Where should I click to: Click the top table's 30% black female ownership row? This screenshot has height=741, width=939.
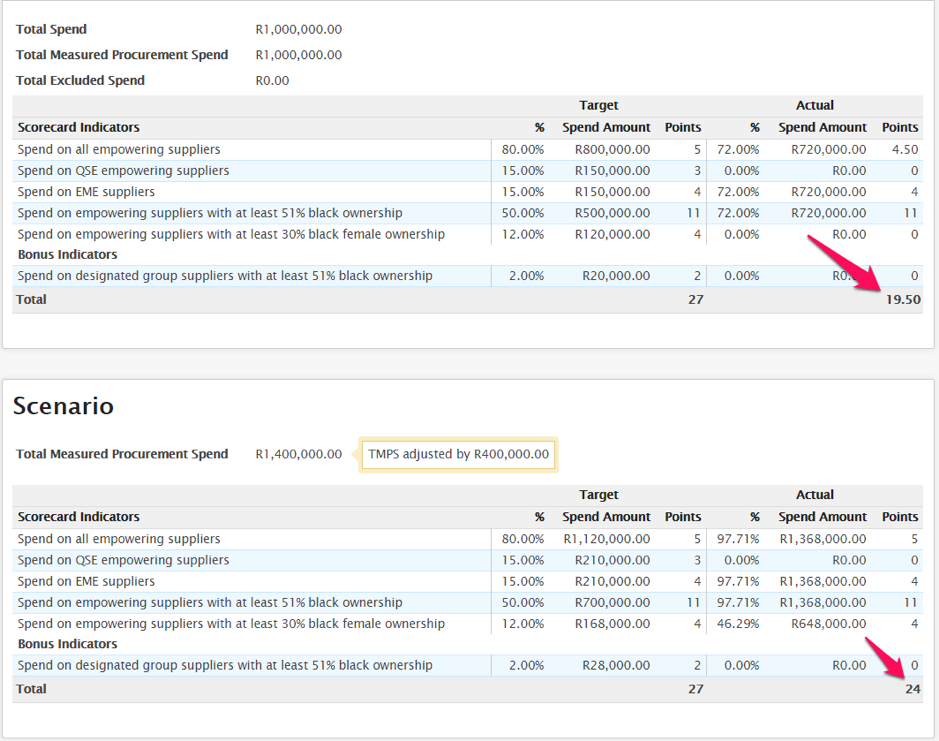pyautogui.click(x=467, y=234)
